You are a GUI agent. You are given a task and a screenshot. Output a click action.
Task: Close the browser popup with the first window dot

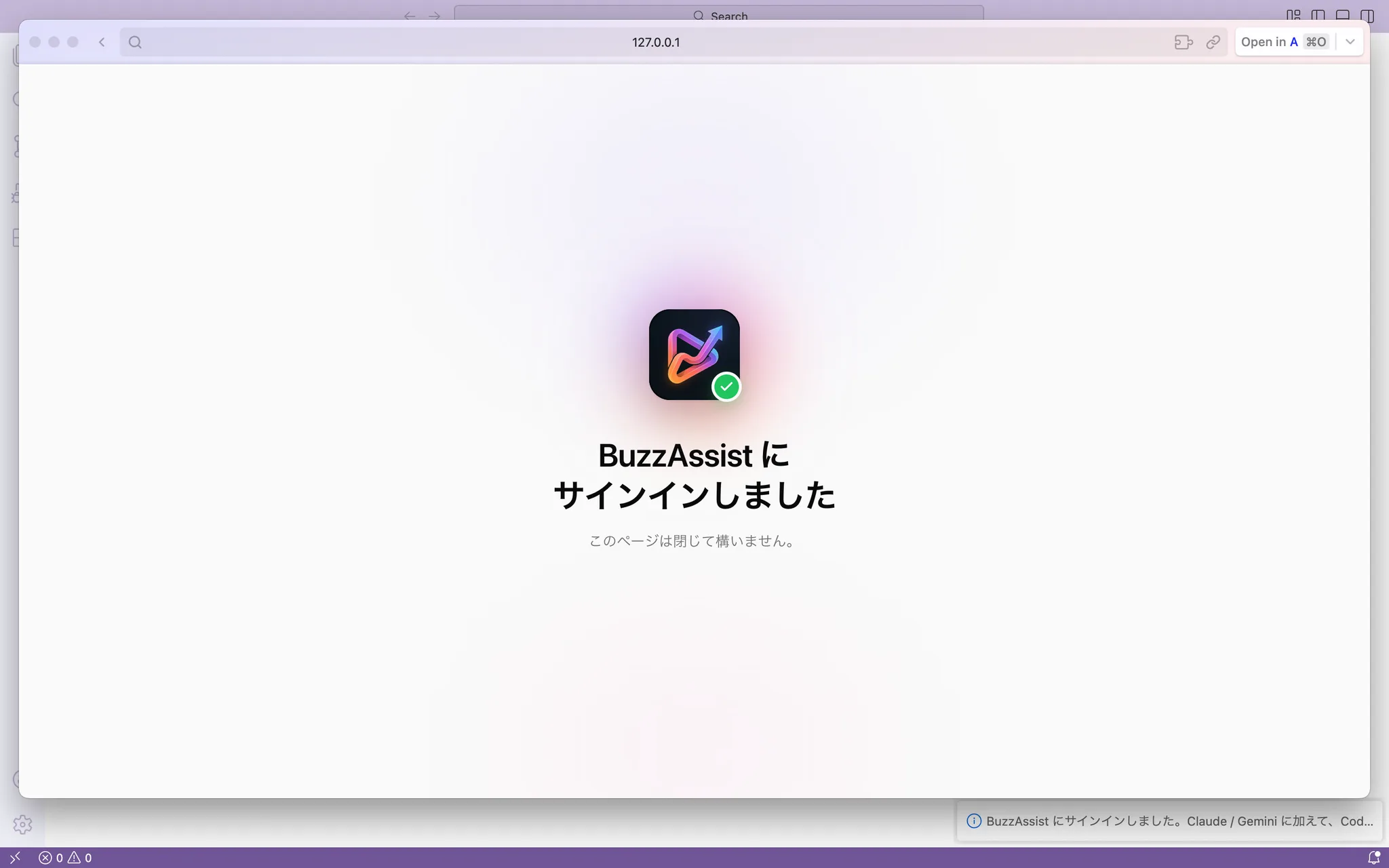pos(35,42)
